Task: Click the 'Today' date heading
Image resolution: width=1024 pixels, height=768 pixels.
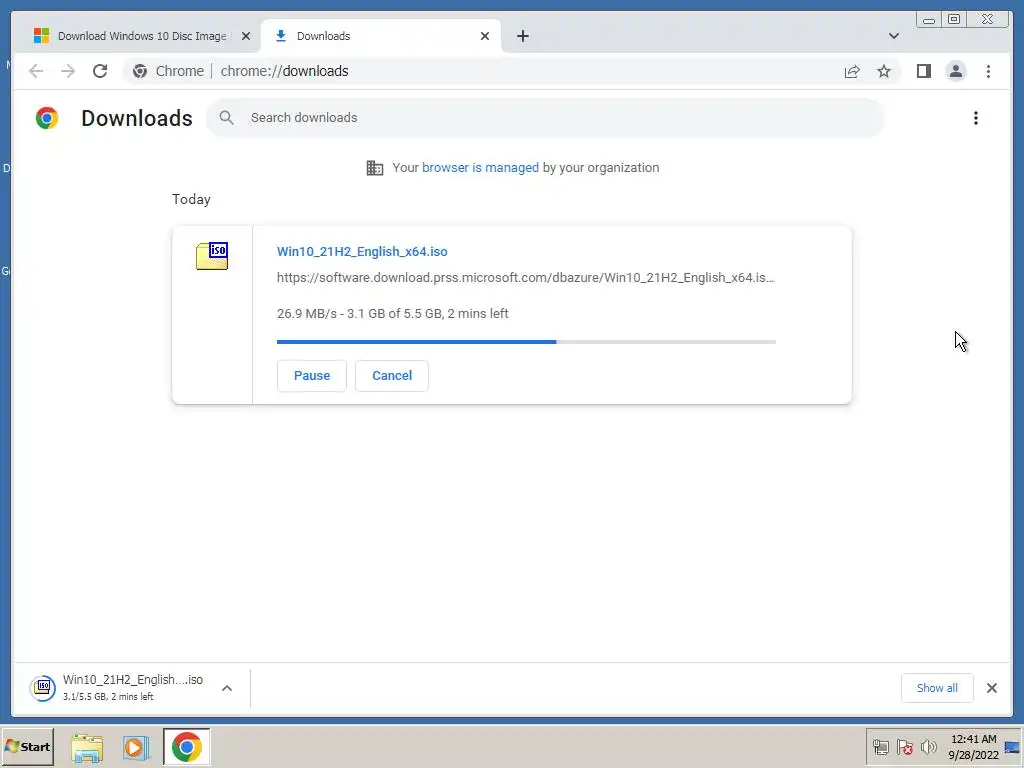Action: tap(191, 199)
